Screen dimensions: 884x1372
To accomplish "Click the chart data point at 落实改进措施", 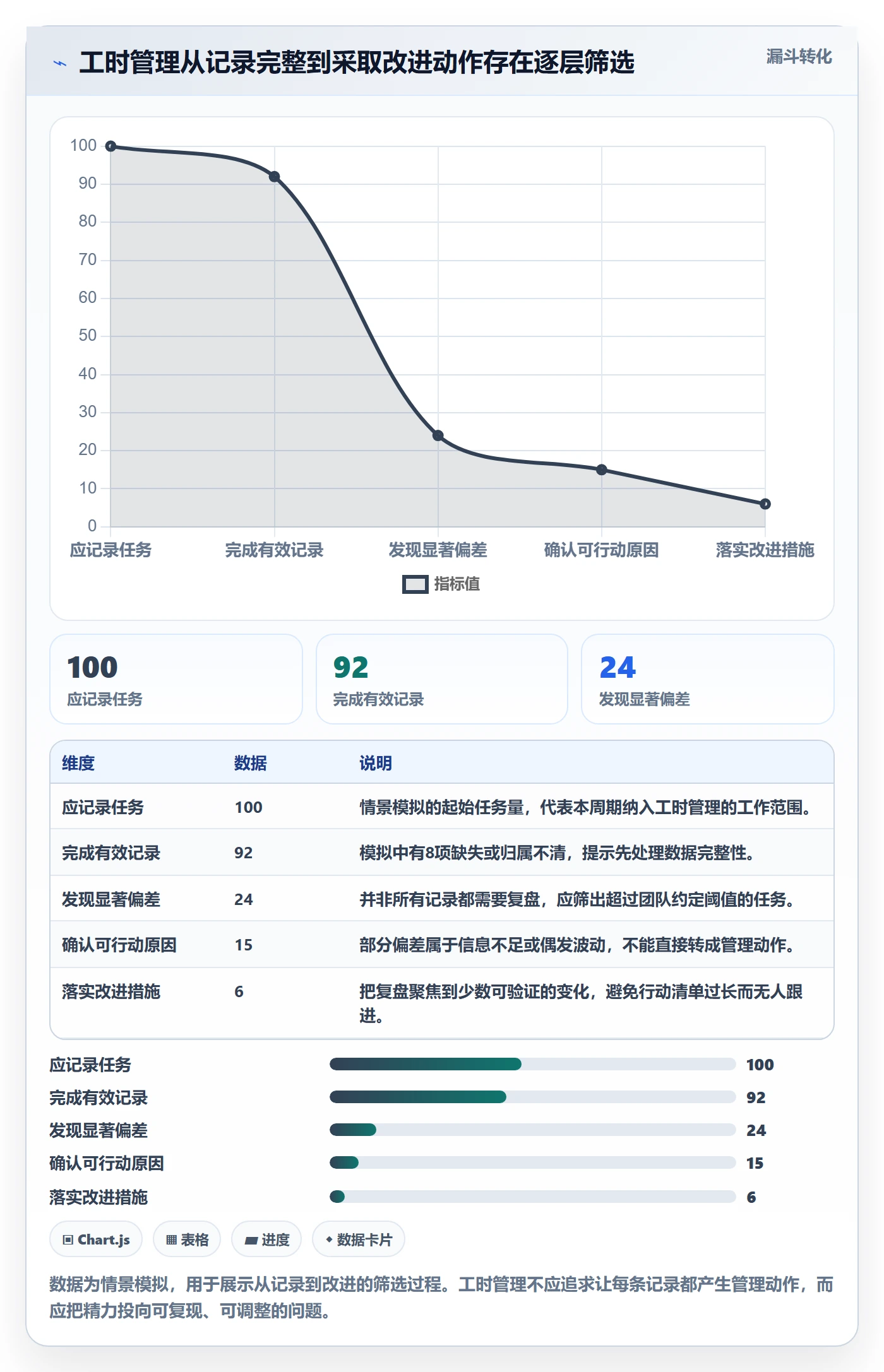I will 765,504.
